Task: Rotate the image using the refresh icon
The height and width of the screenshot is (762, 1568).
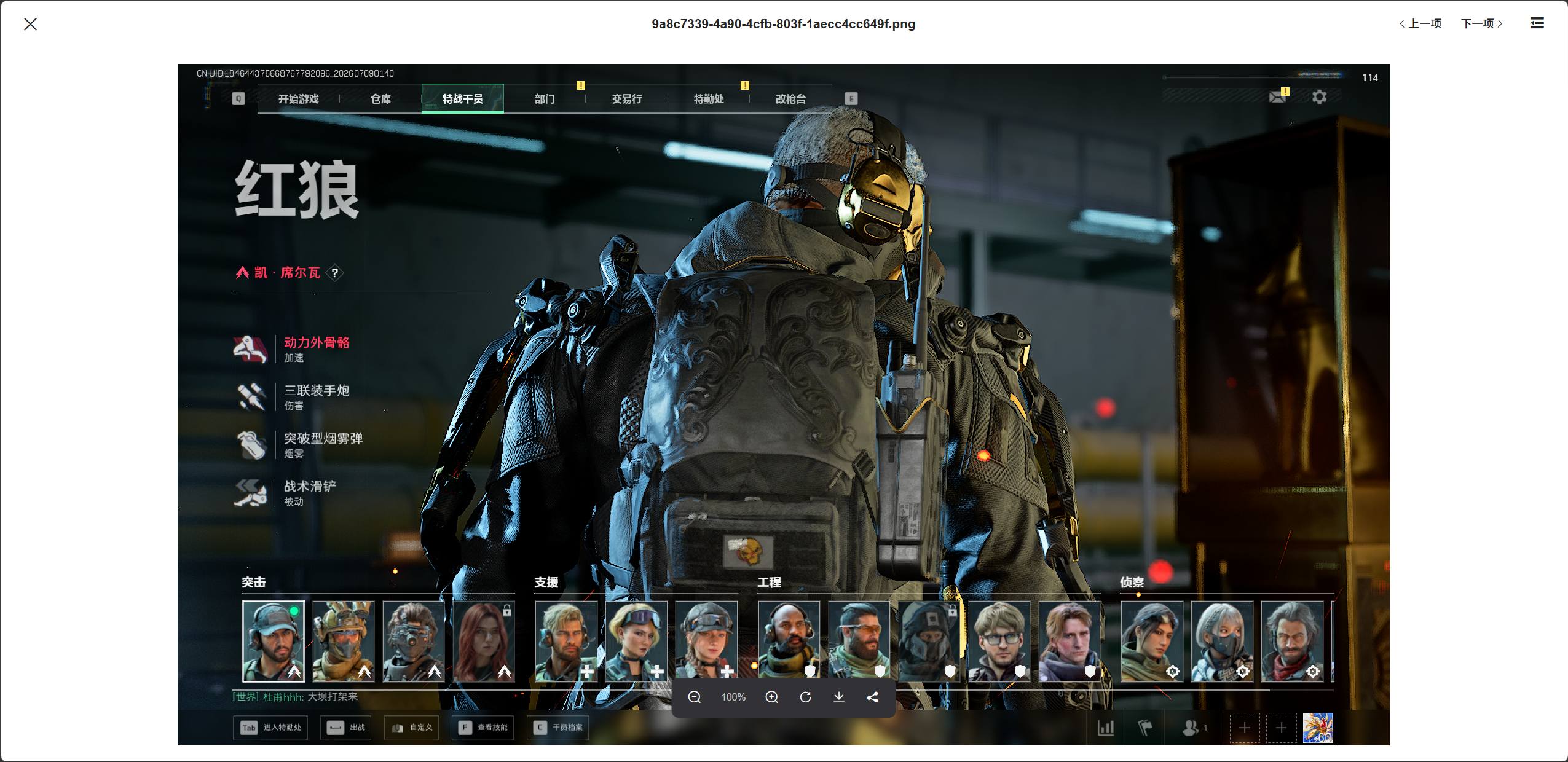Action: click(805, 697)
